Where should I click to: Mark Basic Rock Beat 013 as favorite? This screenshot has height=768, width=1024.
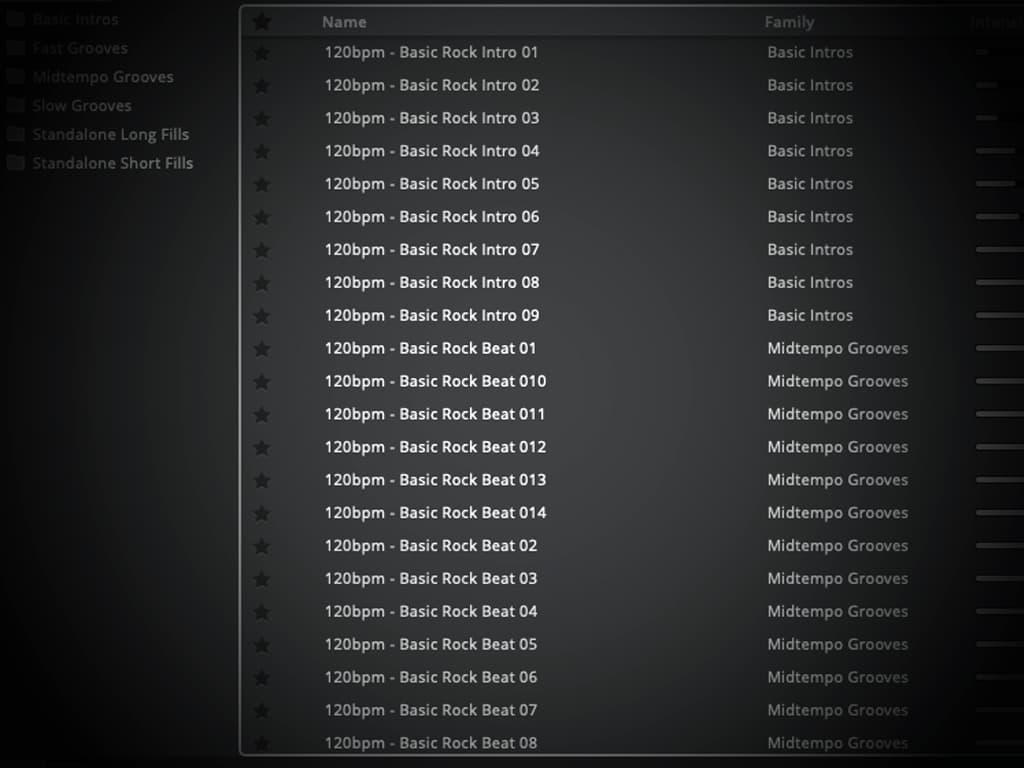click(262, 481)
